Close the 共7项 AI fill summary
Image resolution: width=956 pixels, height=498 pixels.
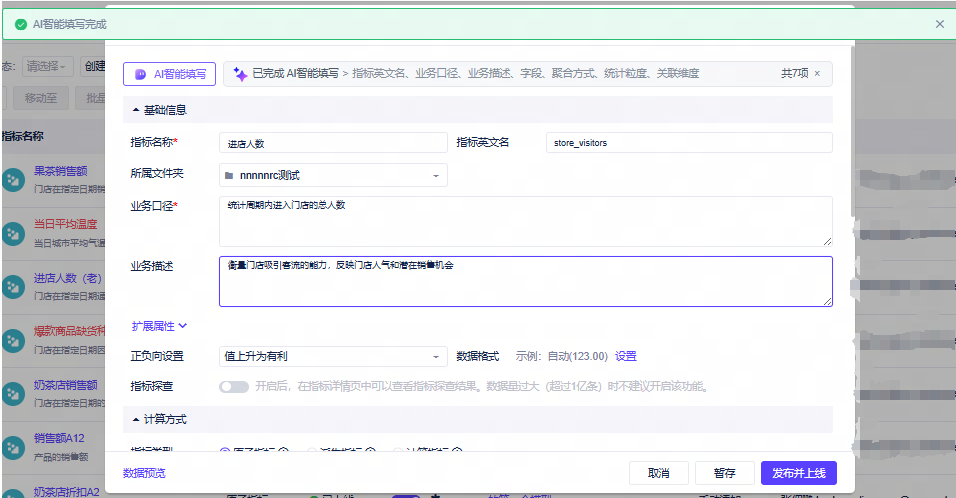pos(817,74)
